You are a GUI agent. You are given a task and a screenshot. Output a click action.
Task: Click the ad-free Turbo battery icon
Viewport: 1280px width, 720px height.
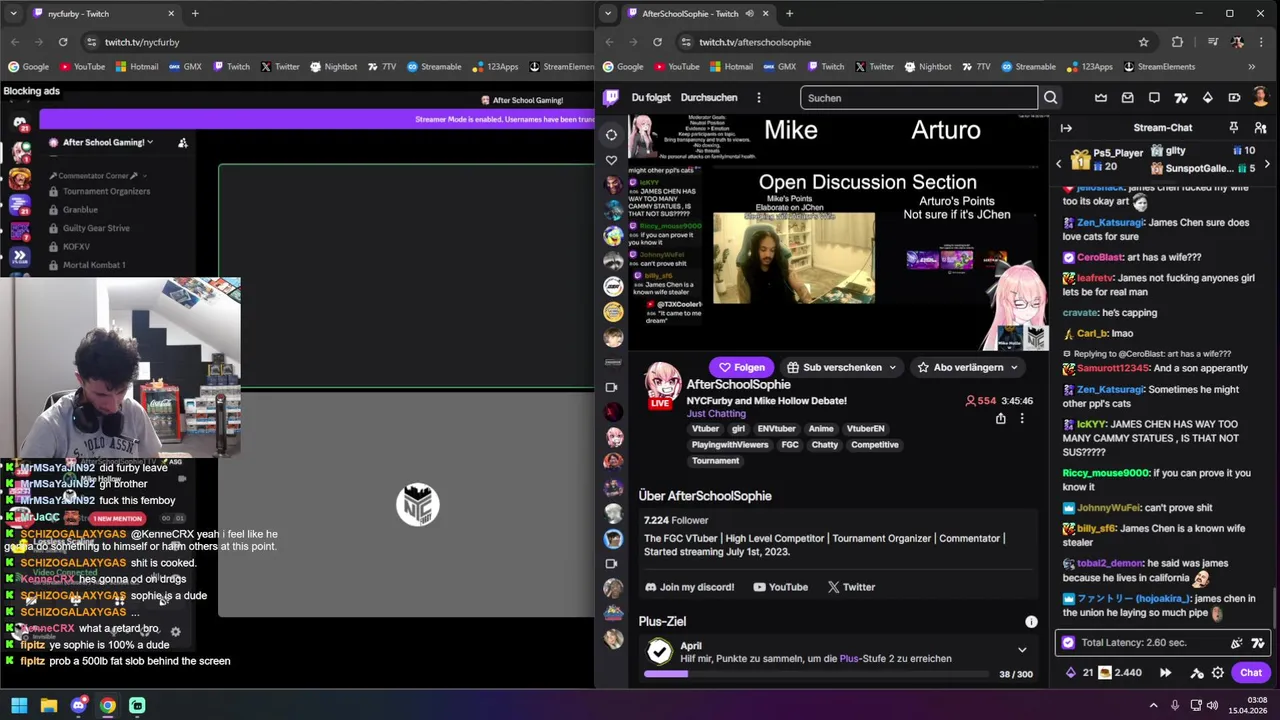(x=1234, y=97)
